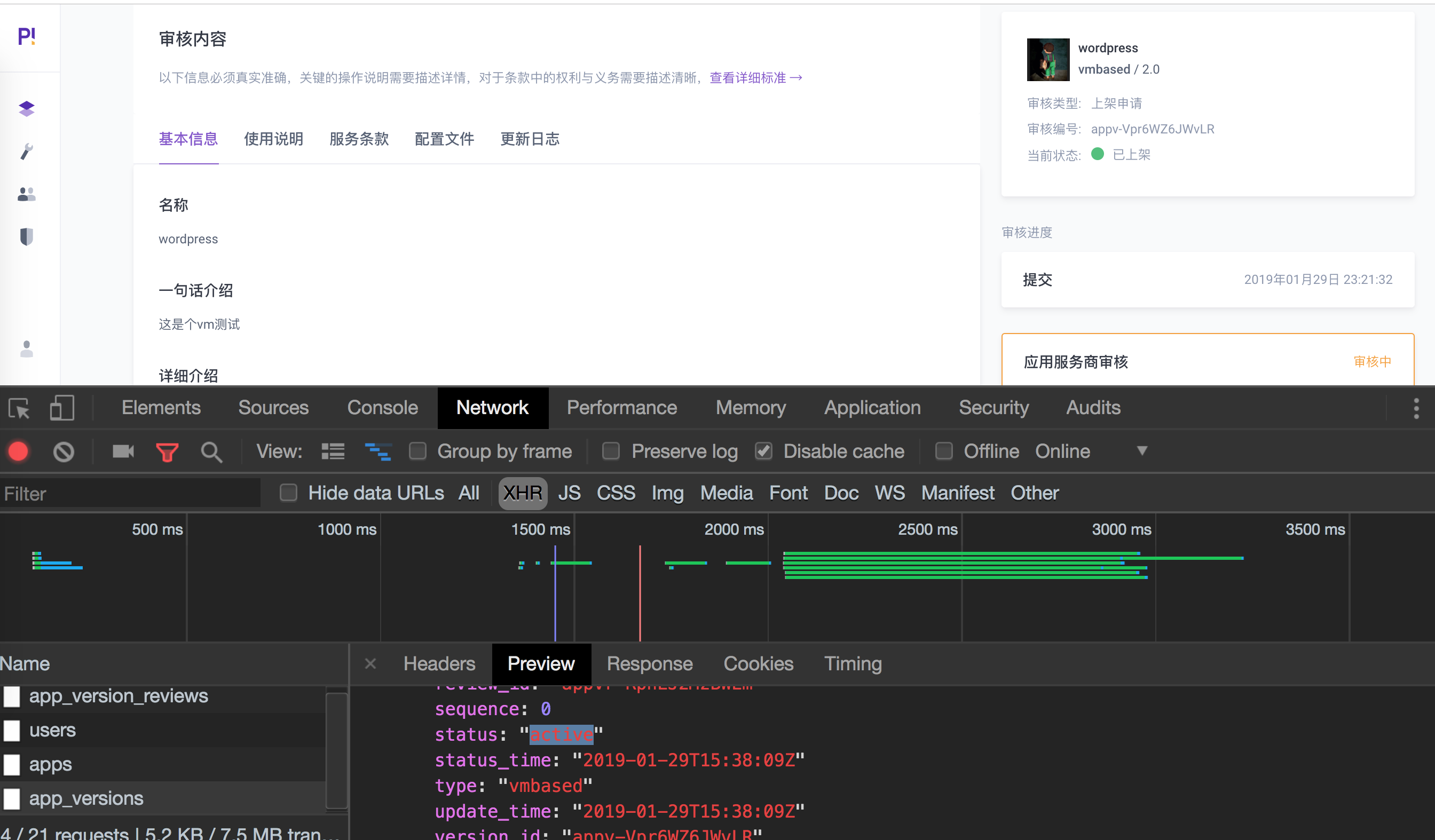The height and width of the screenshot is (840, 1435).
Task: Check the app_versions checkbox
Action: 11,798
